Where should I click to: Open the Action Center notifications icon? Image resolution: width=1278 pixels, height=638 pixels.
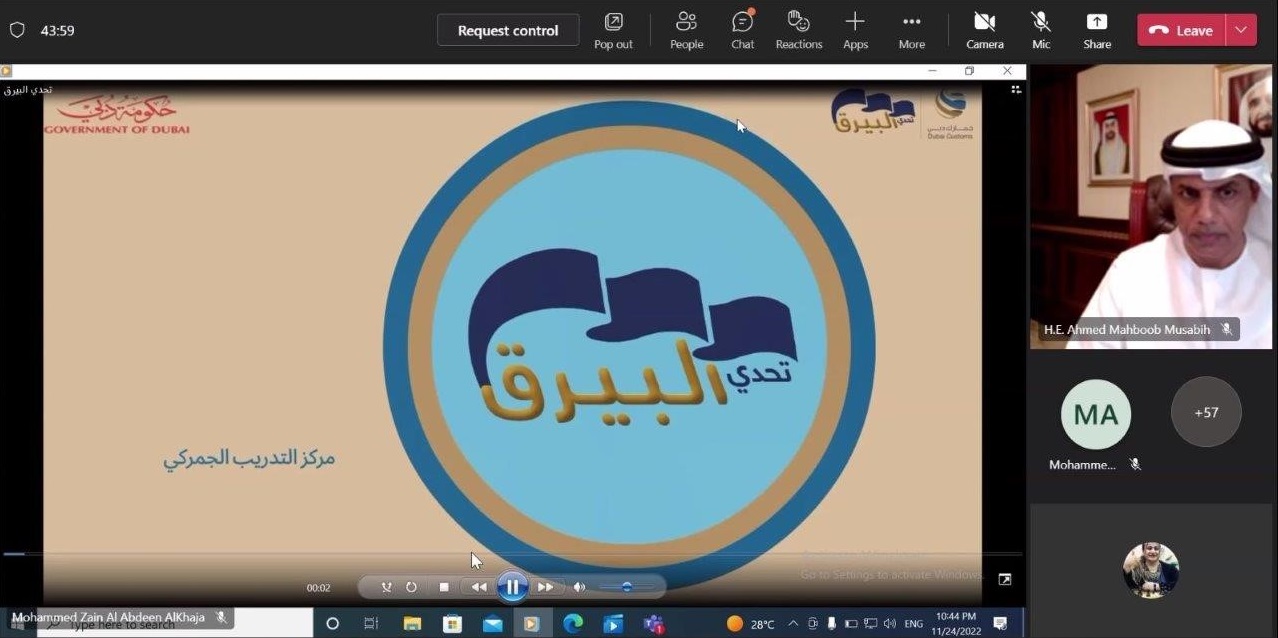click(1000, 624)
